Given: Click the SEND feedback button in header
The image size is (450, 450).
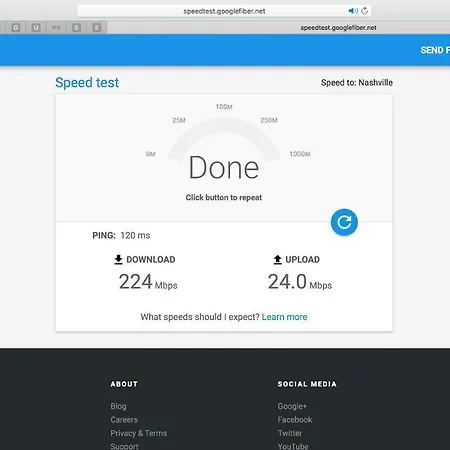Looking at the screenshot, I should [435, 50].
